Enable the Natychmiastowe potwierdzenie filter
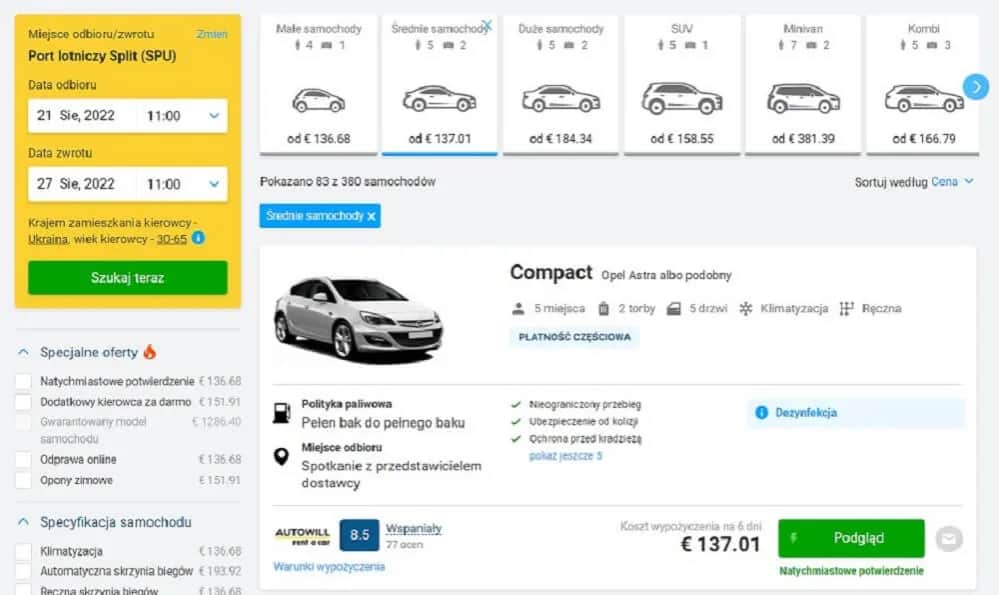The image size is (999, 595). (25, 381)
